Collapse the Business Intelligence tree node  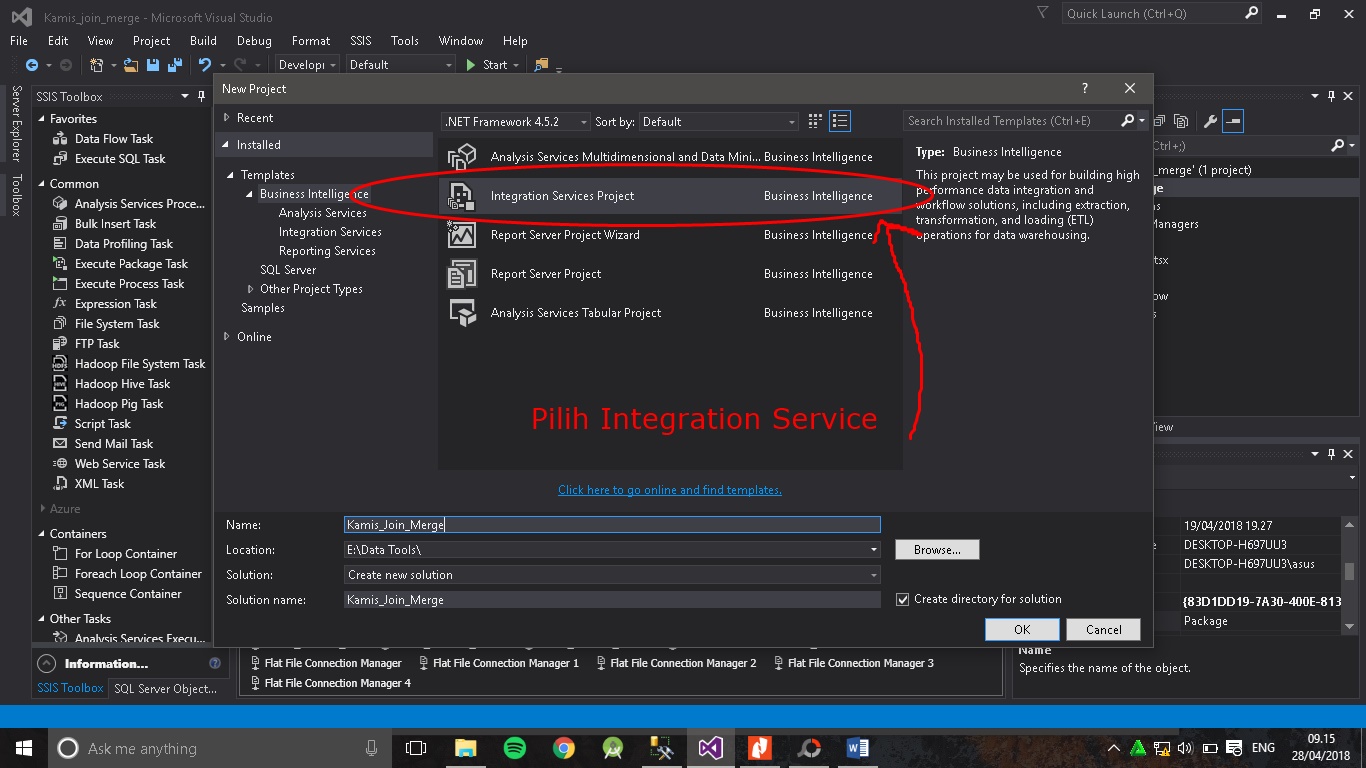point(250,194)
